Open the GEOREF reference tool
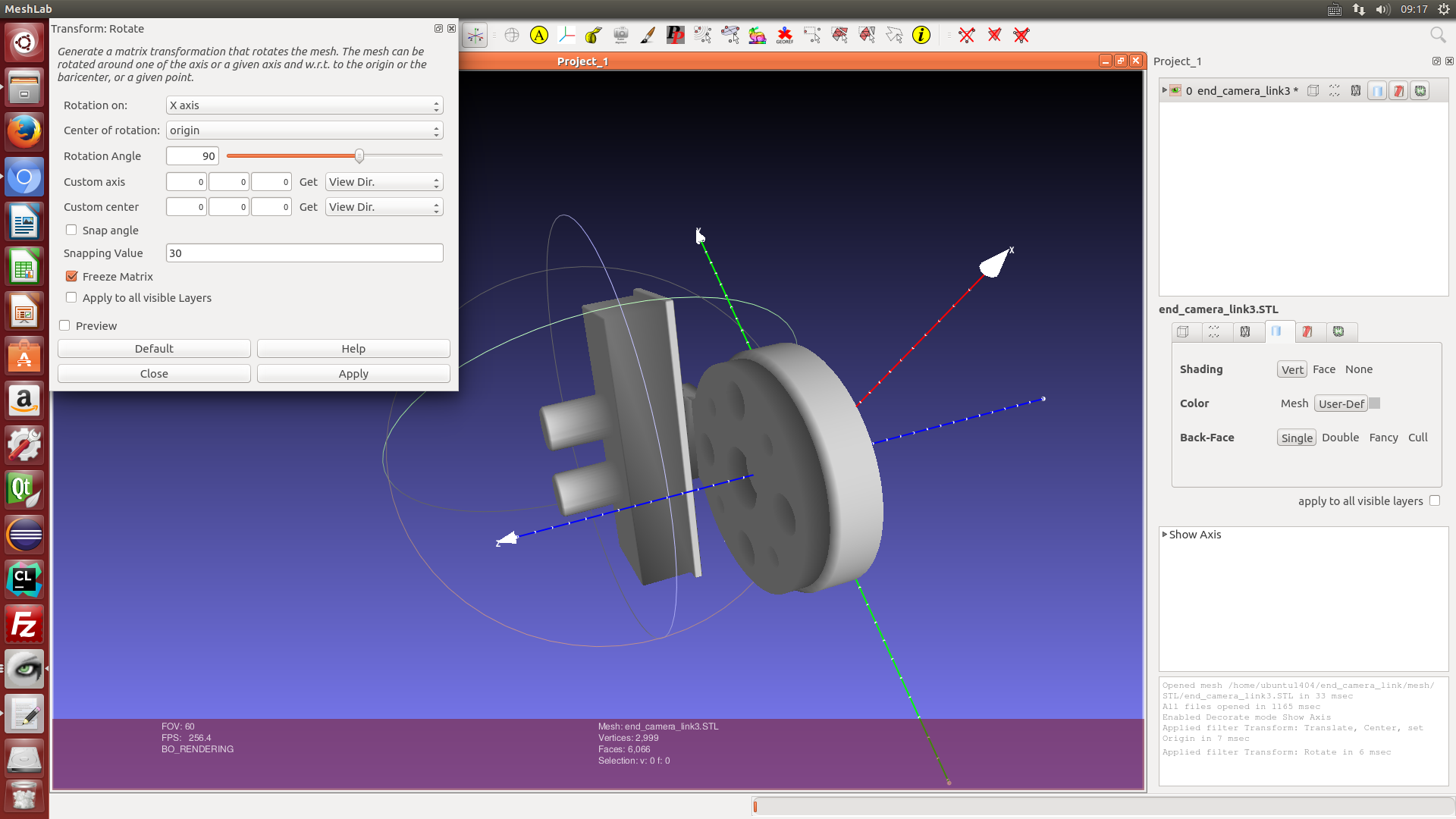 coord(785,35)
